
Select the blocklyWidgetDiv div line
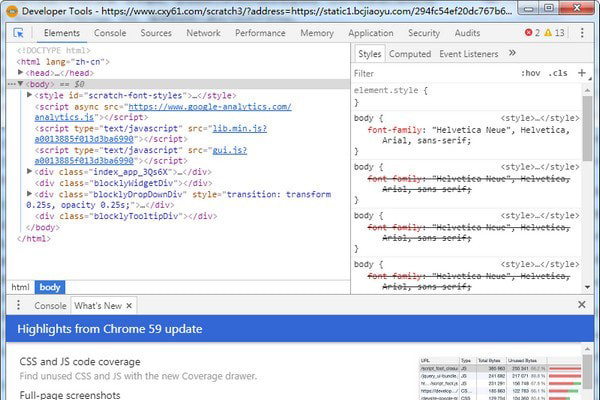[x=124, y=183]
